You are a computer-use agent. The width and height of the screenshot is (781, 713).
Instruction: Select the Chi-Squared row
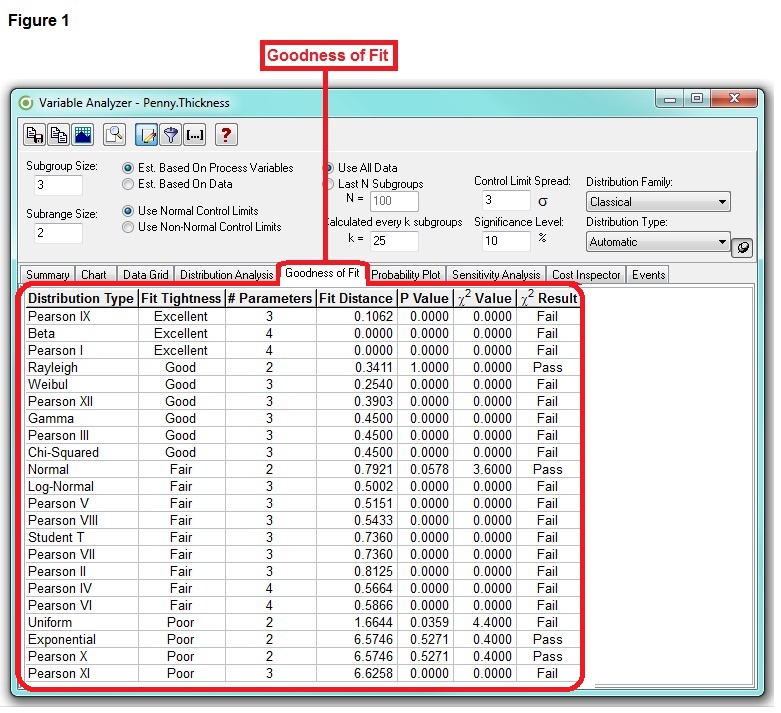pyautogui.click(x=303, y=452)
